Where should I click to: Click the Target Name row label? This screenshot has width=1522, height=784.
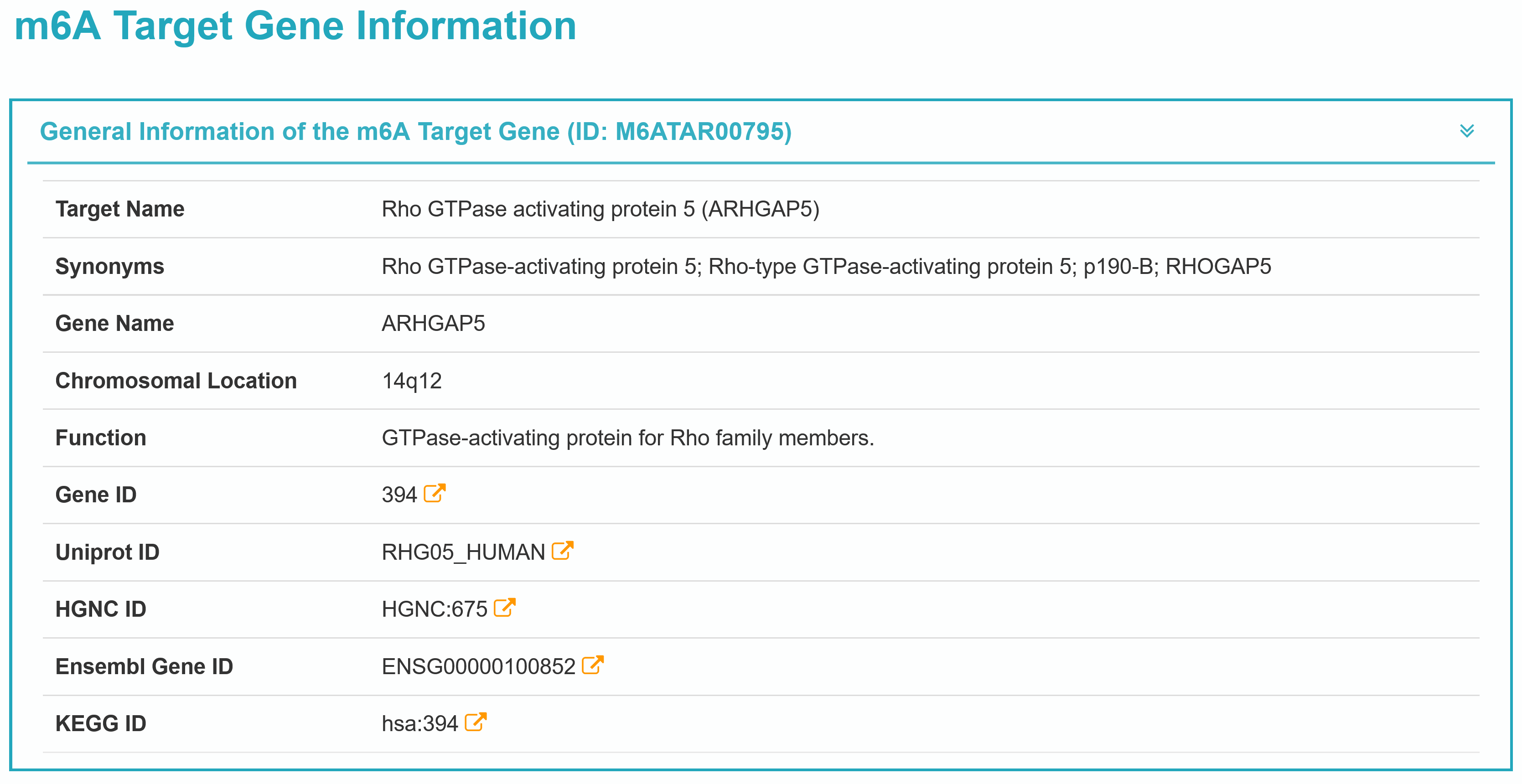(x=119, y=209)
